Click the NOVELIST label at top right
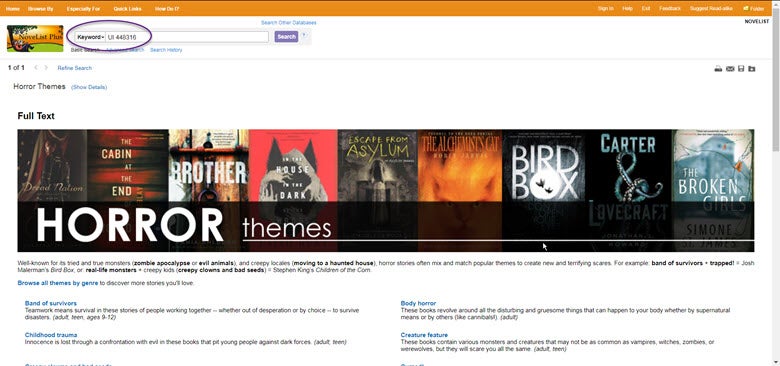 757,22
